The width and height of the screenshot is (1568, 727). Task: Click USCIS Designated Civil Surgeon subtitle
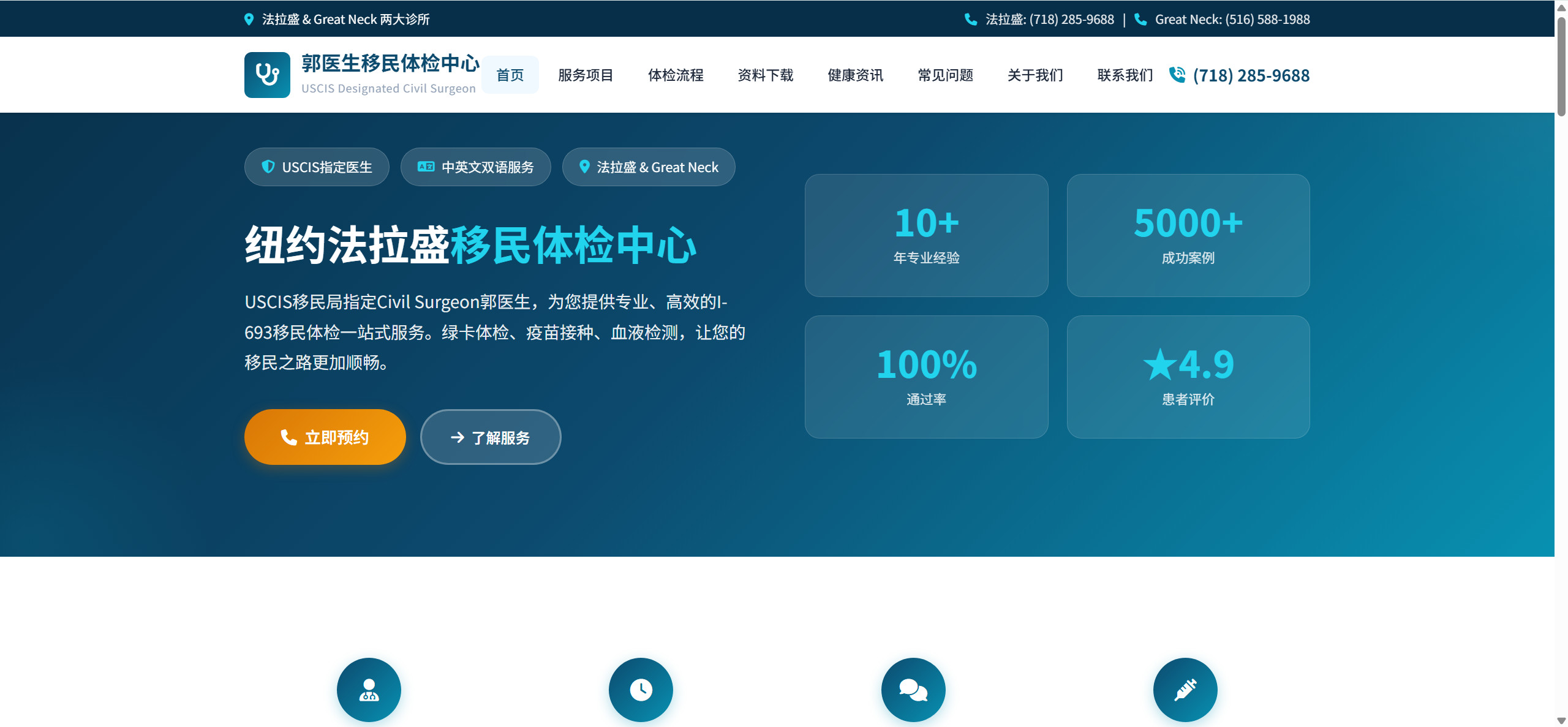click(388, 88)
